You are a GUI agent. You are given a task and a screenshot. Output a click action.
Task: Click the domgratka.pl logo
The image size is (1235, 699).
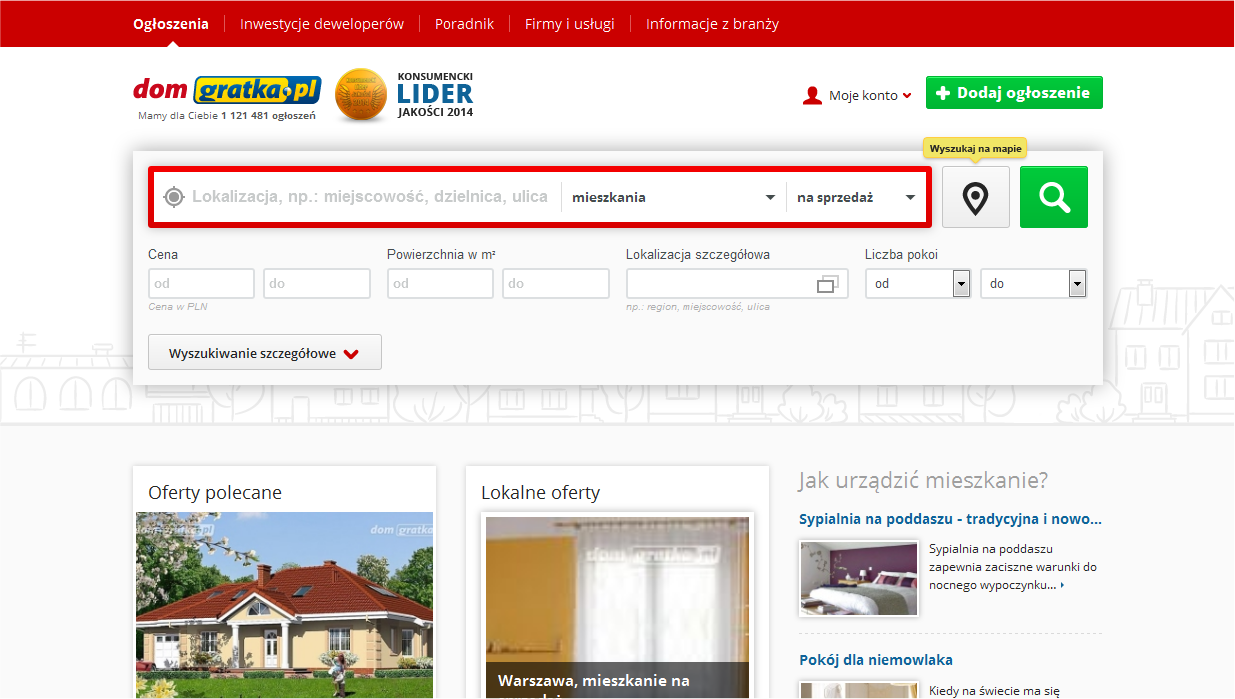[226, 90]
